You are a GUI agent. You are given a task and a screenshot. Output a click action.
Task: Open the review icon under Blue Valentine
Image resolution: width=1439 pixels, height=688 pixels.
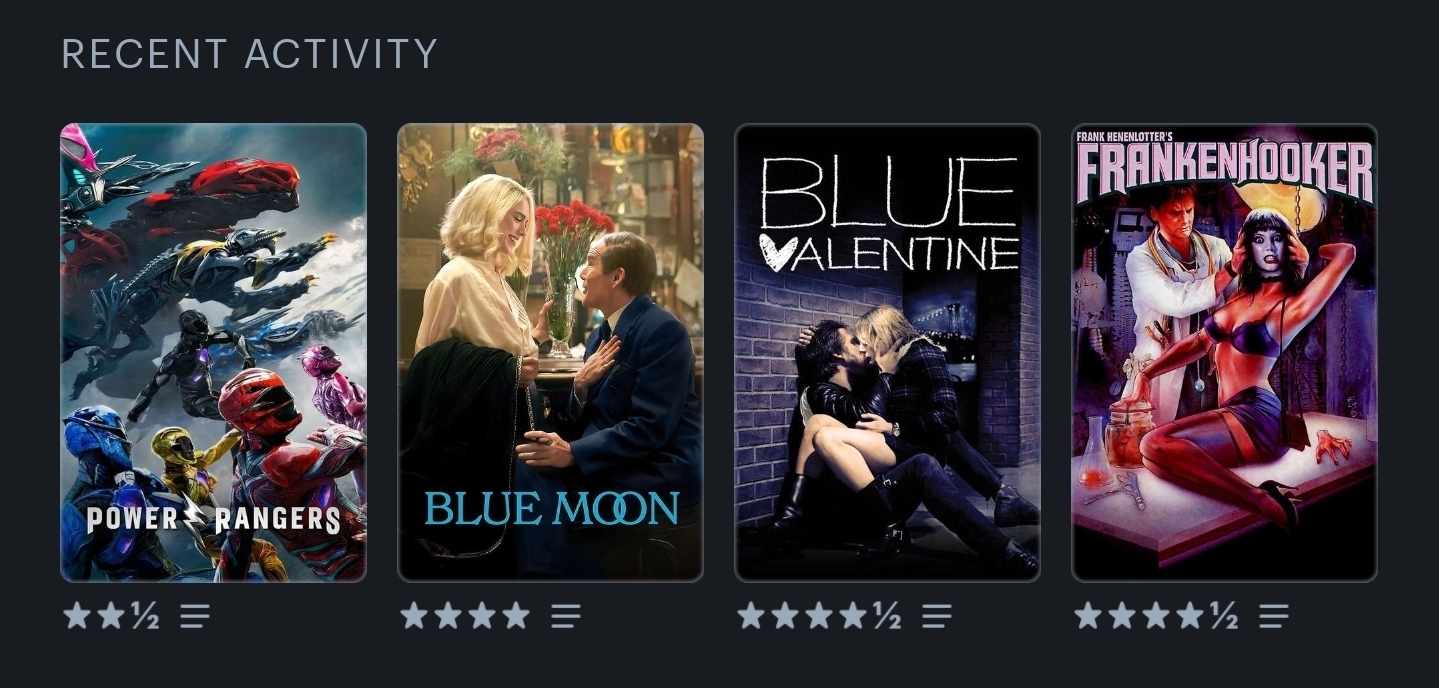(937, 616)
